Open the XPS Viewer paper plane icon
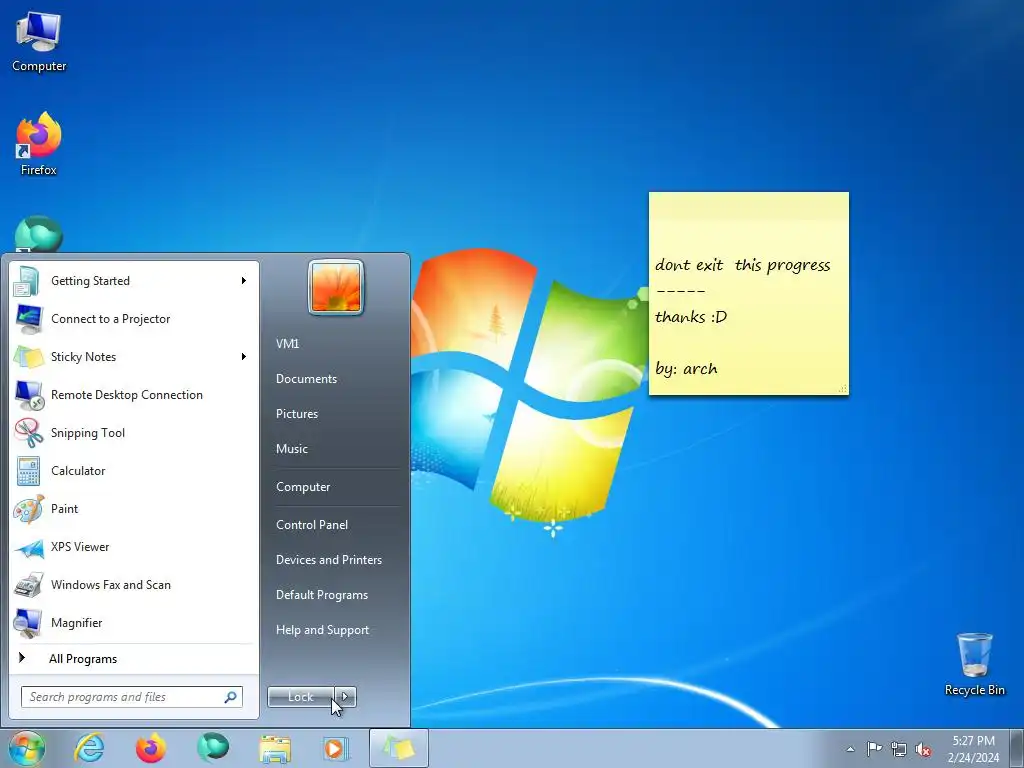1024x768 pixels. 27,547
